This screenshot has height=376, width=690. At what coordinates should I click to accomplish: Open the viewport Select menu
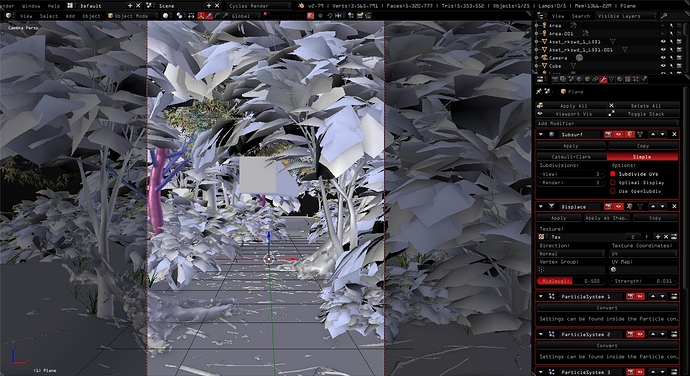(49, 16)
